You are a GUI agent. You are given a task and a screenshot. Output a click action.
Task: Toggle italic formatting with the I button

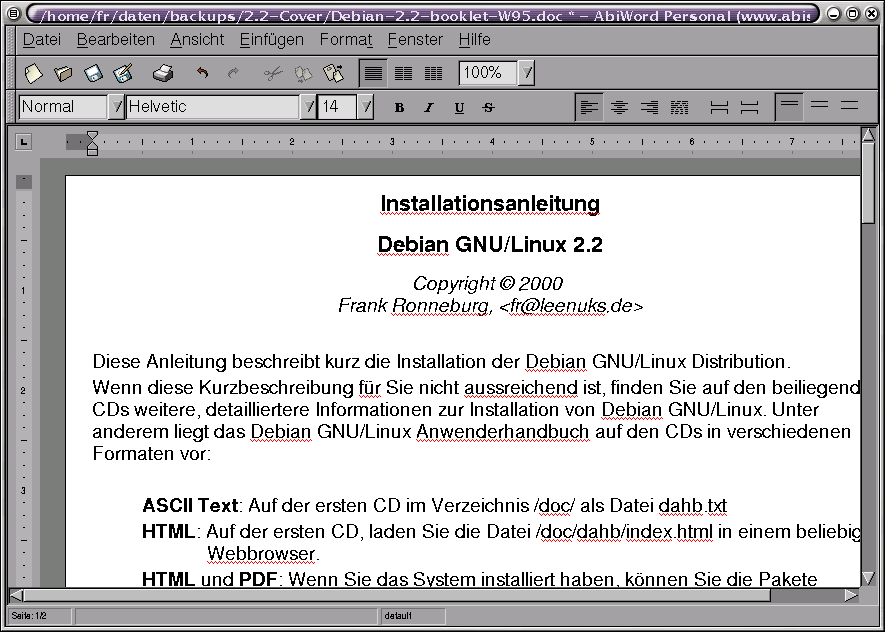coord(429,107)
